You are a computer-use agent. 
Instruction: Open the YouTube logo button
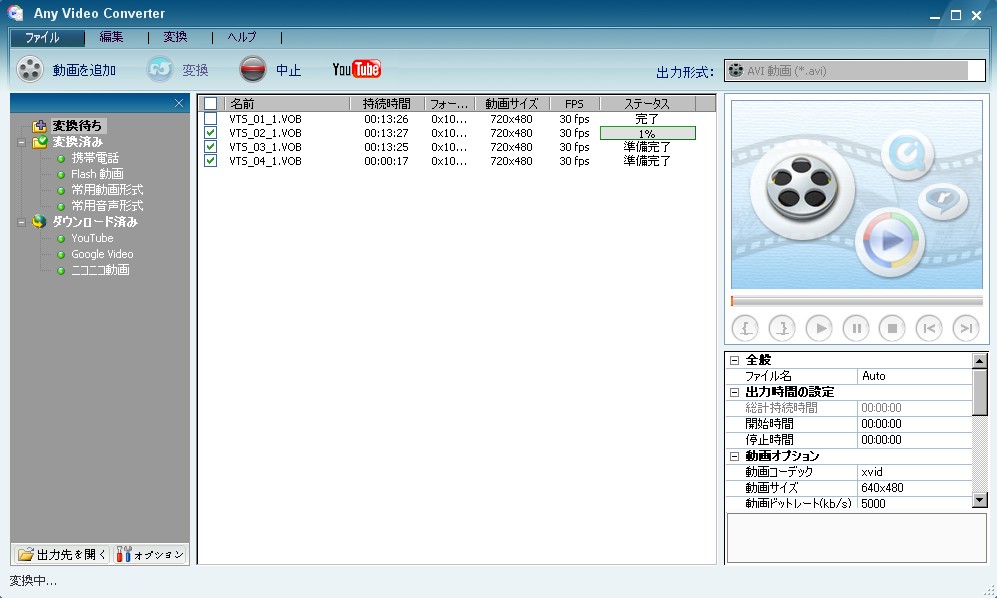[x=357, y=69]
